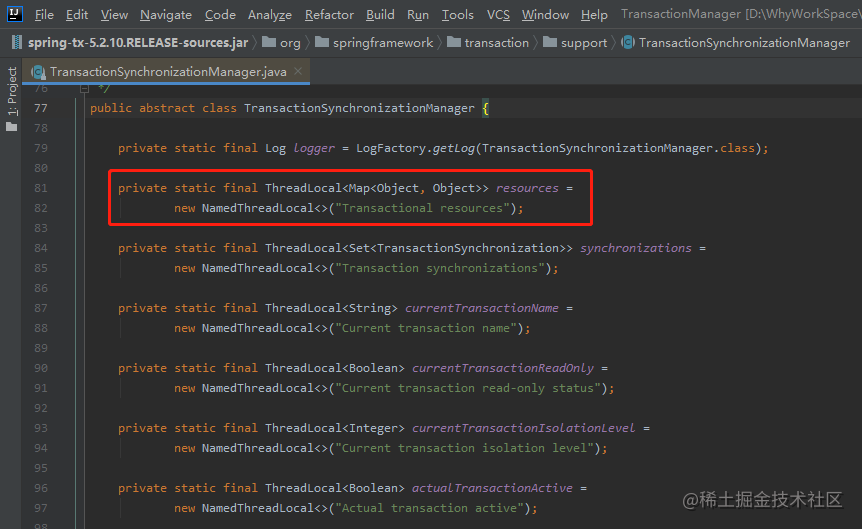Click the logger field name
This screenshot has width=862, height=529.
click(x=314, y=148)
